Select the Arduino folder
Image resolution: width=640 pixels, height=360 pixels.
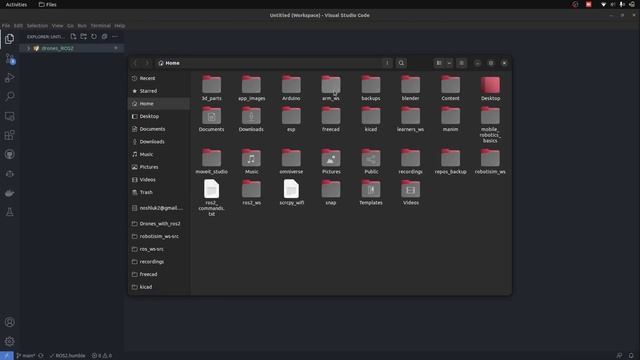click(x=291, y=88)
